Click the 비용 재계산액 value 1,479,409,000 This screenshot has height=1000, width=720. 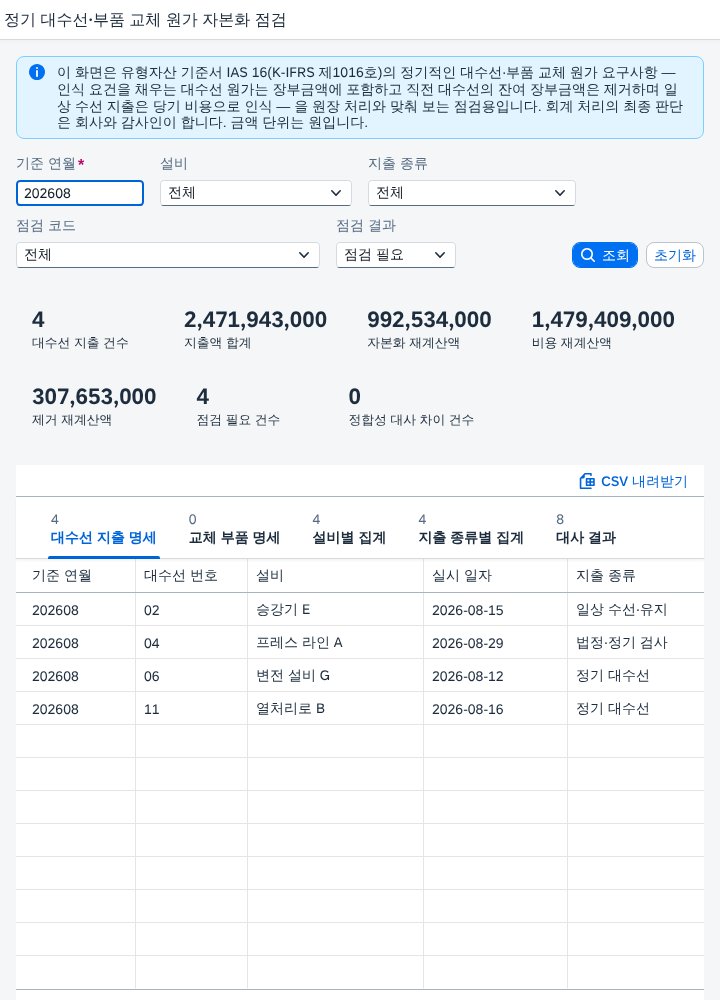pos(603,320)
